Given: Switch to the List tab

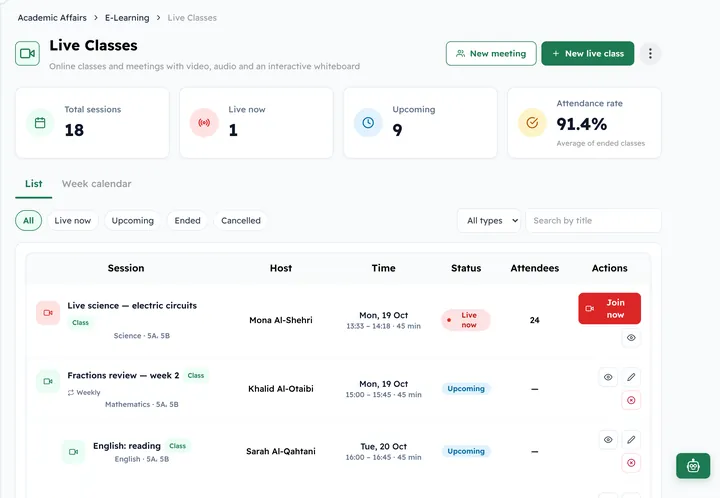Looking at the screenshot, I should click(x=34, y=184).
